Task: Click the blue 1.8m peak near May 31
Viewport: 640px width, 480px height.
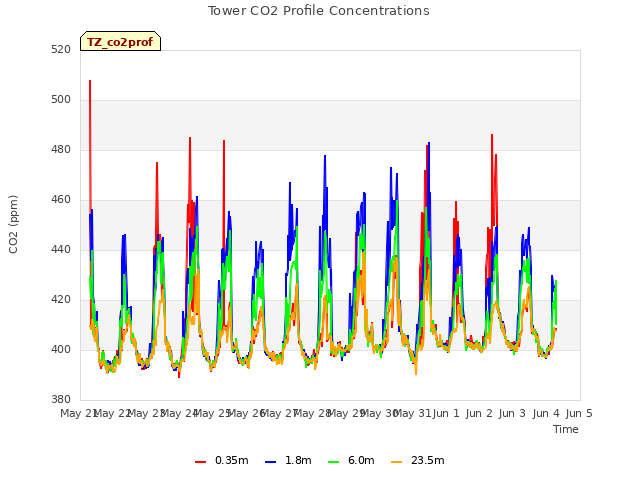Action: click(x=429, y=143)
